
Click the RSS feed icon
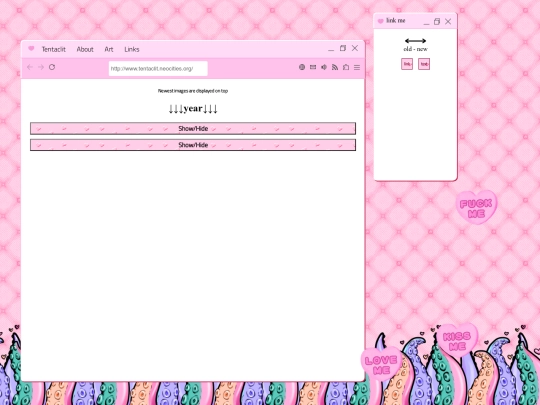coord(335,67)
